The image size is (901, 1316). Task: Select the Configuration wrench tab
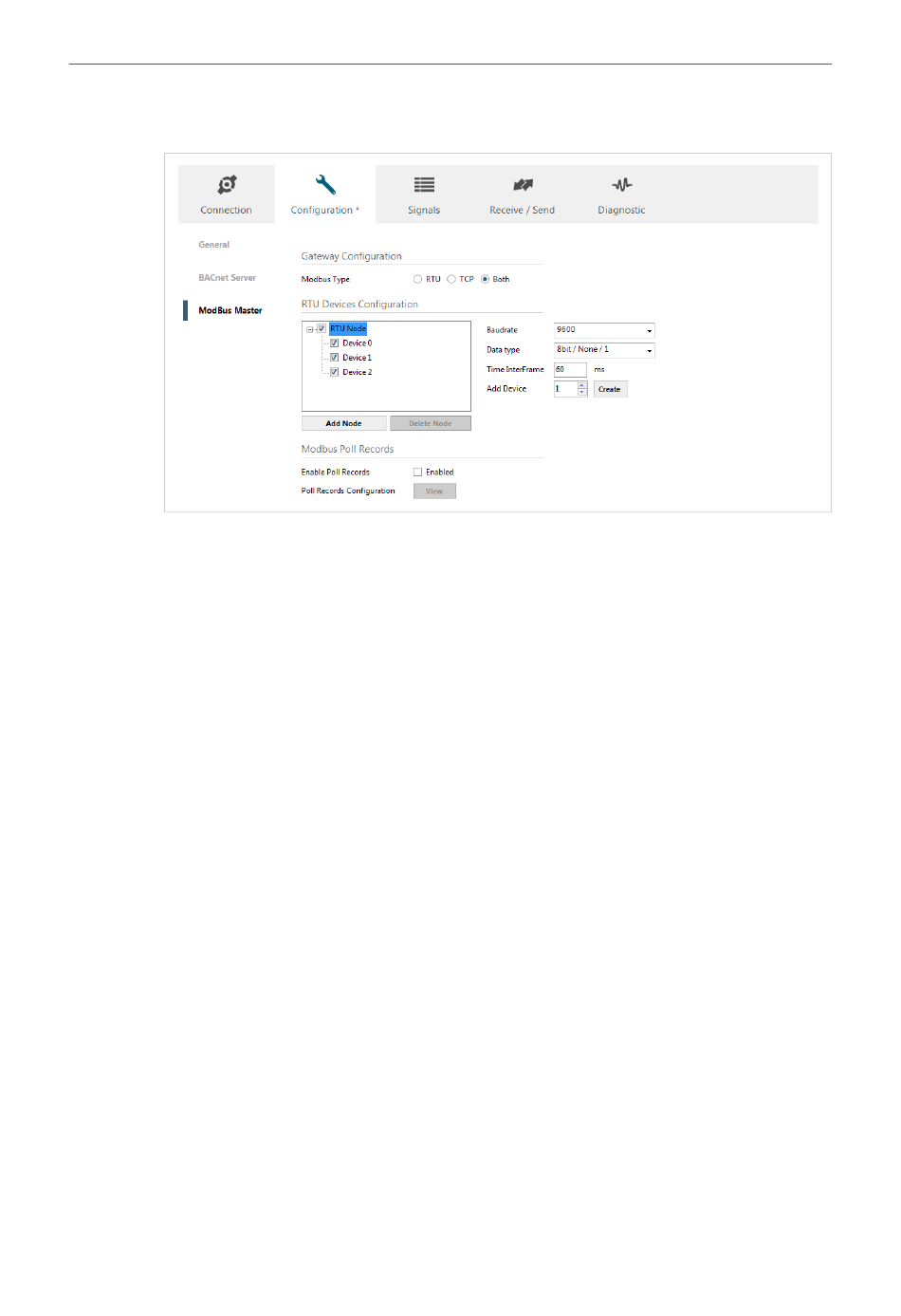pyautogui.click(x=324, y=195)
